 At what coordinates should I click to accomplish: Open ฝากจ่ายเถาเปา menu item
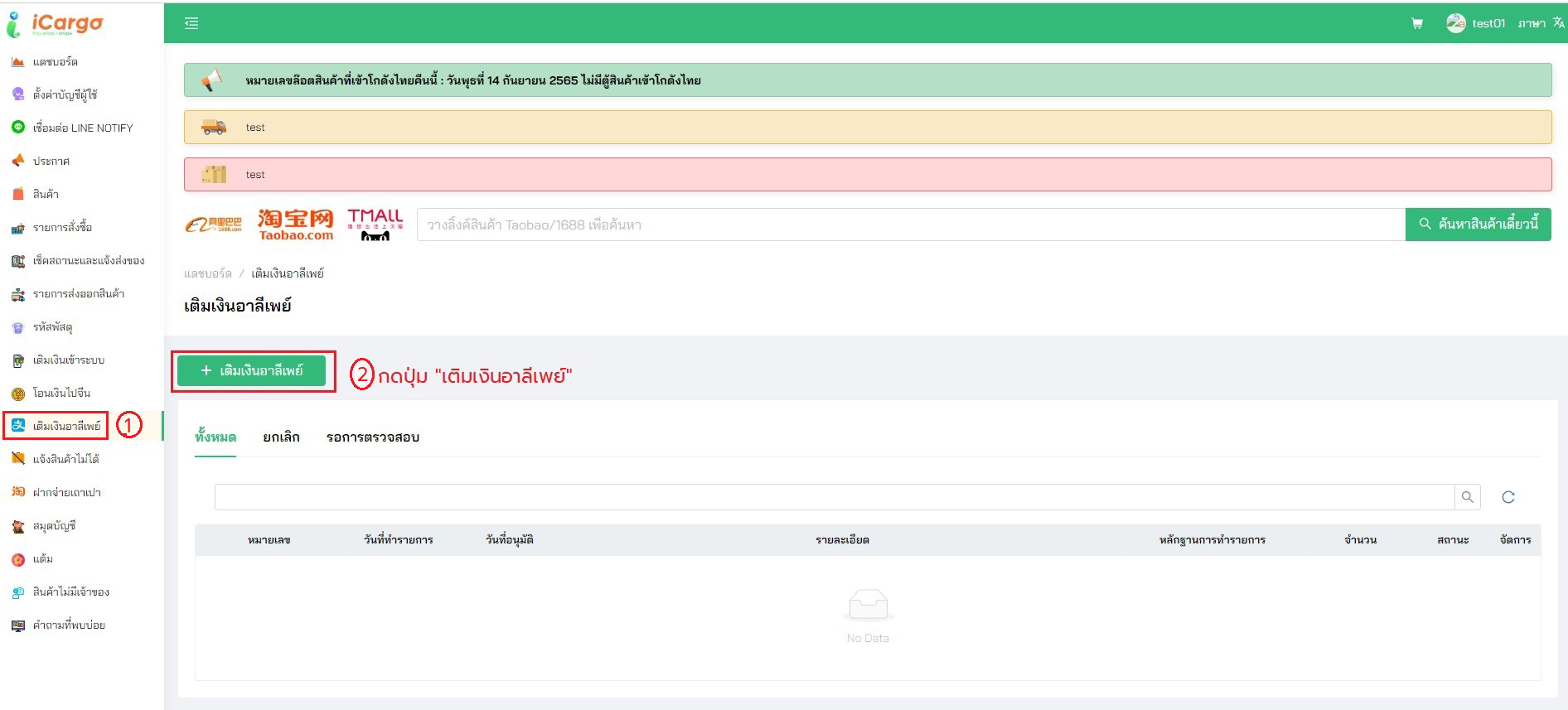point(67,492)
